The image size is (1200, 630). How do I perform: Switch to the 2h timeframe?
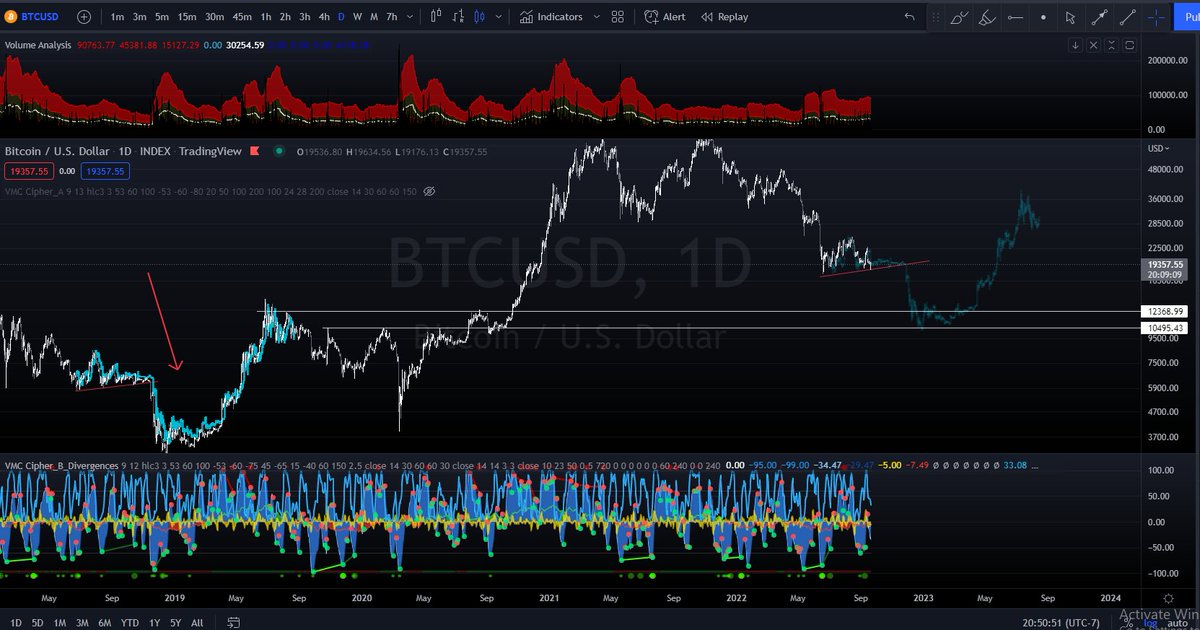pos(285,17)
